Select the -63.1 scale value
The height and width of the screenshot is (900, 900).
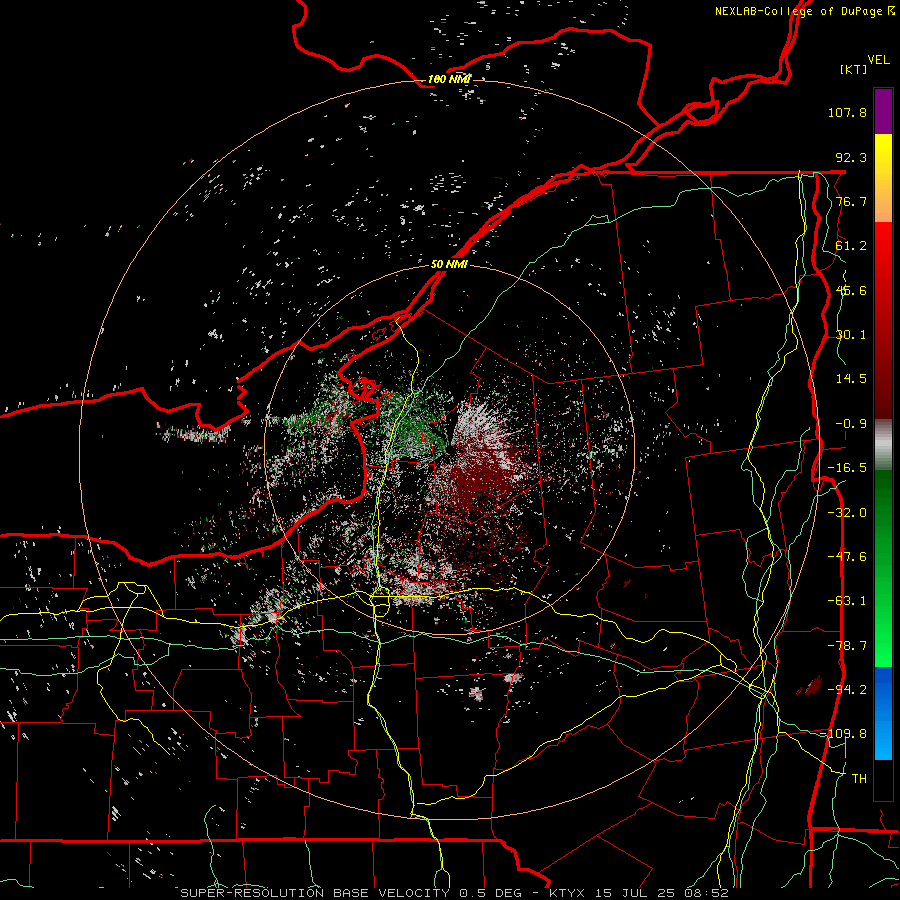click(x=847, y=601)
